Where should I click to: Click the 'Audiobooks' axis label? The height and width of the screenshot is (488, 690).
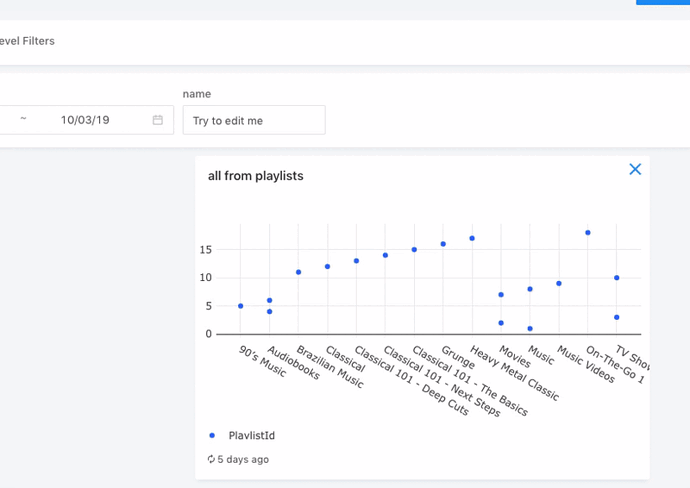pyautogui.click(x=294, y=363)
